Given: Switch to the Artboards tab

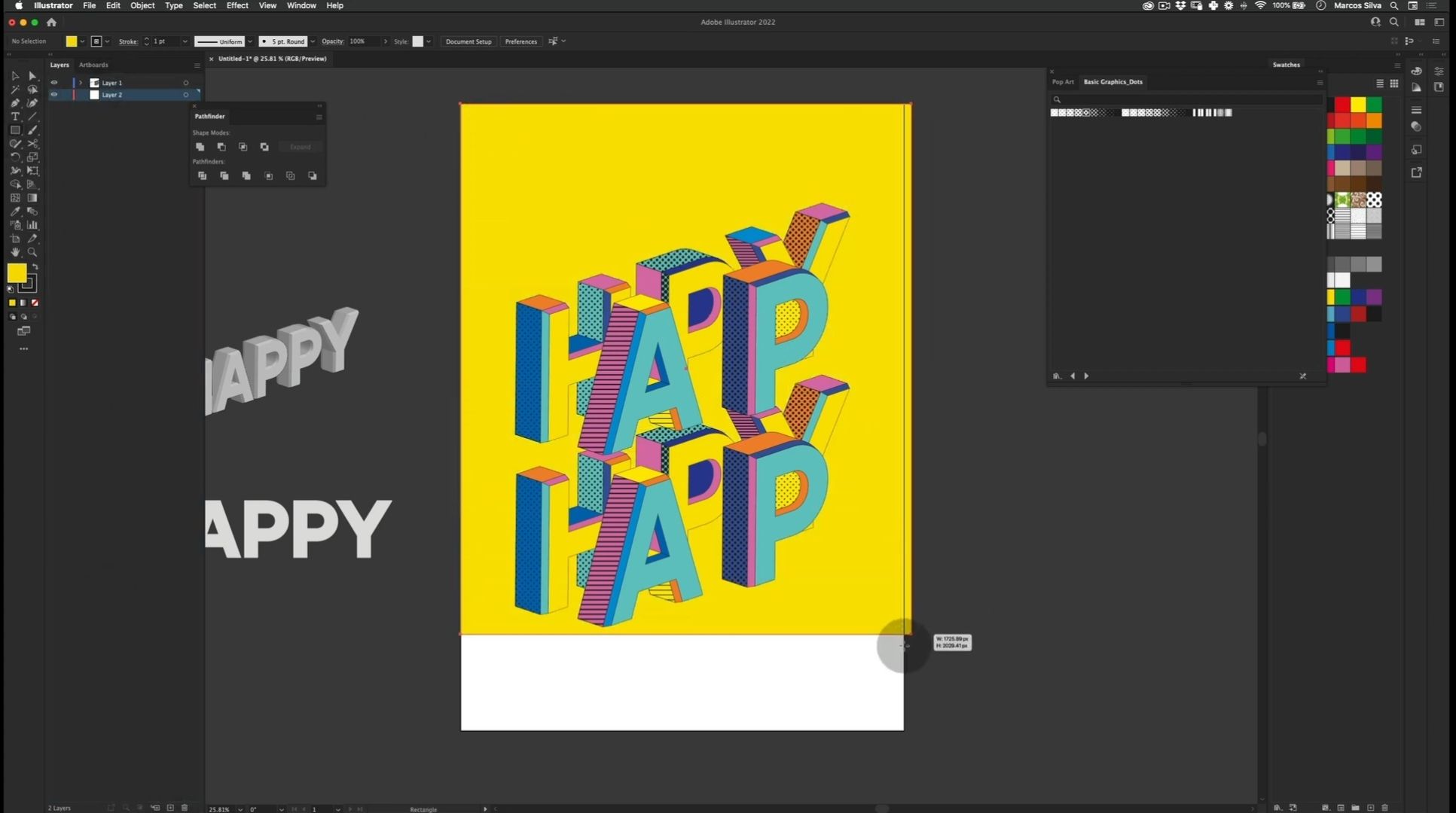Looking at the screenshot, I should pyautogui.click(x=93, y=65).
